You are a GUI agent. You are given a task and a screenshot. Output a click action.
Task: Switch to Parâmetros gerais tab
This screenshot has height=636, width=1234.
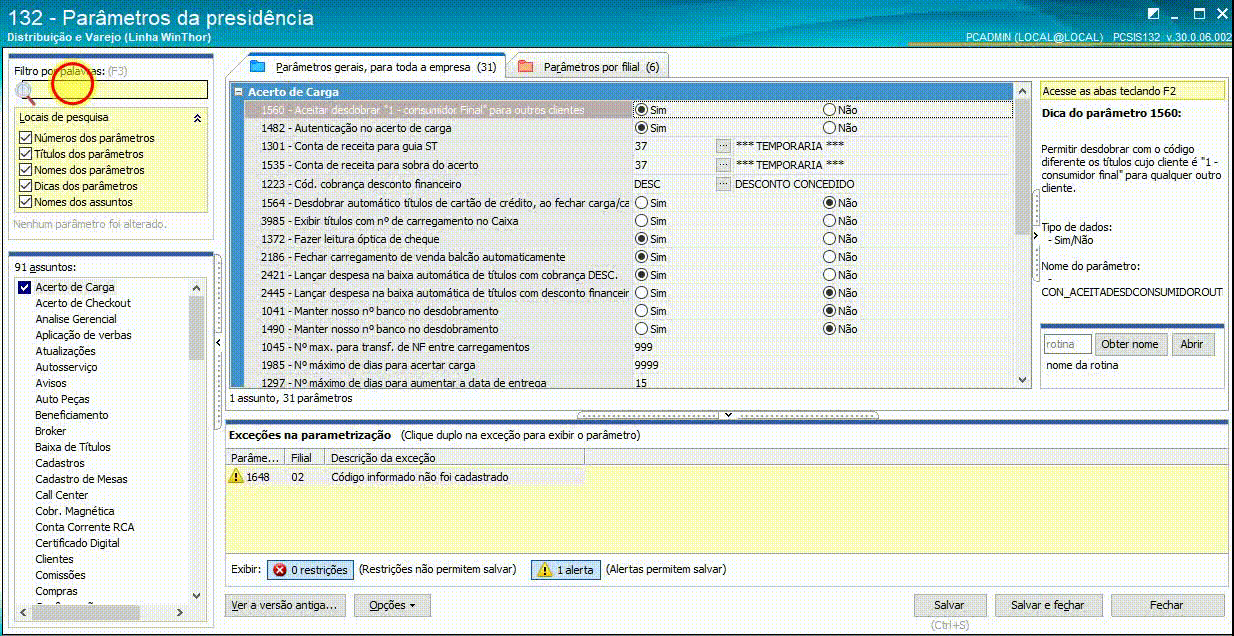coord(373,67)
